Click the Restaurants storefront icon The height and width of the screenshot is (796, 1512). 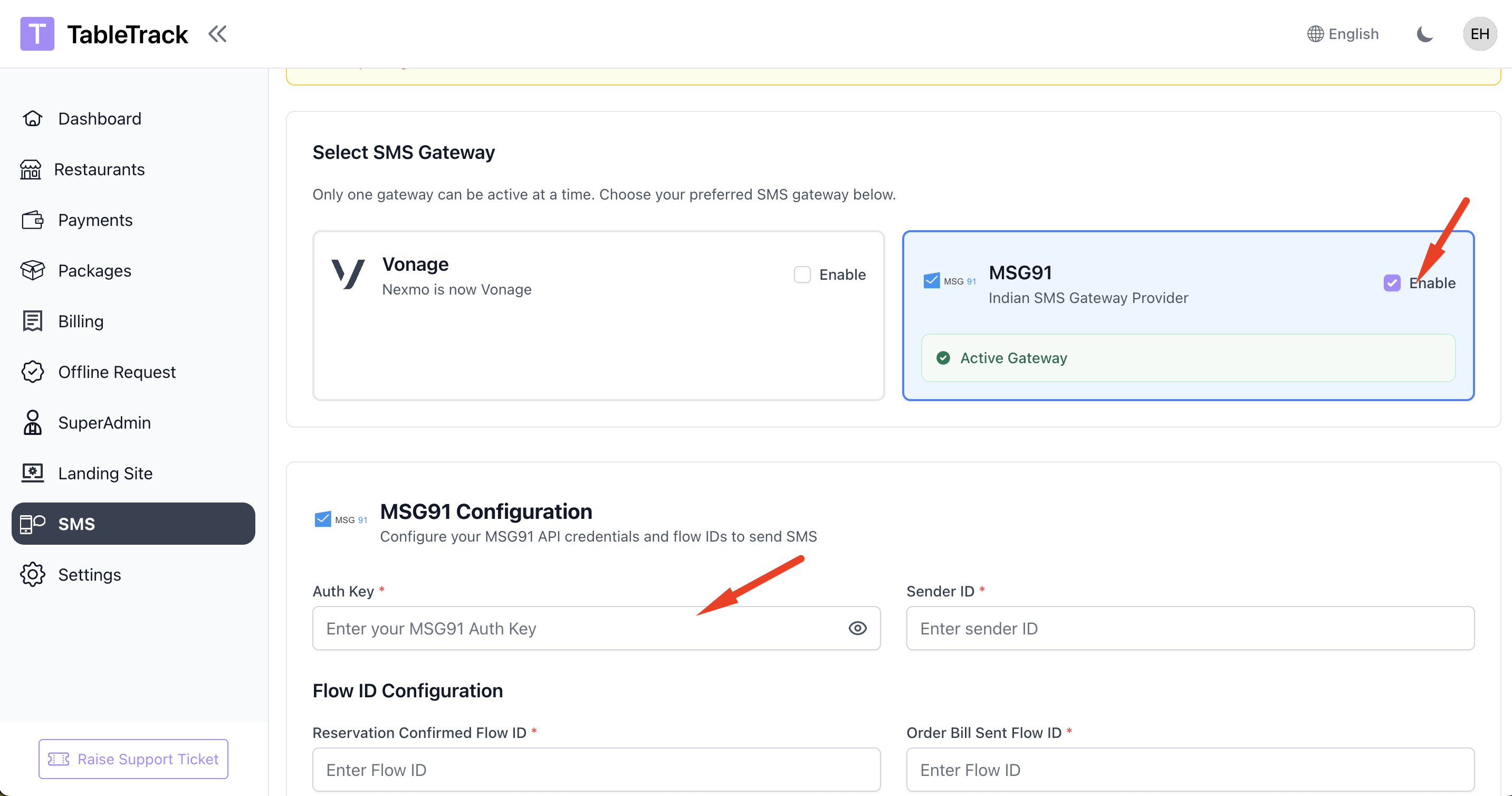click(x=31, y=169)
